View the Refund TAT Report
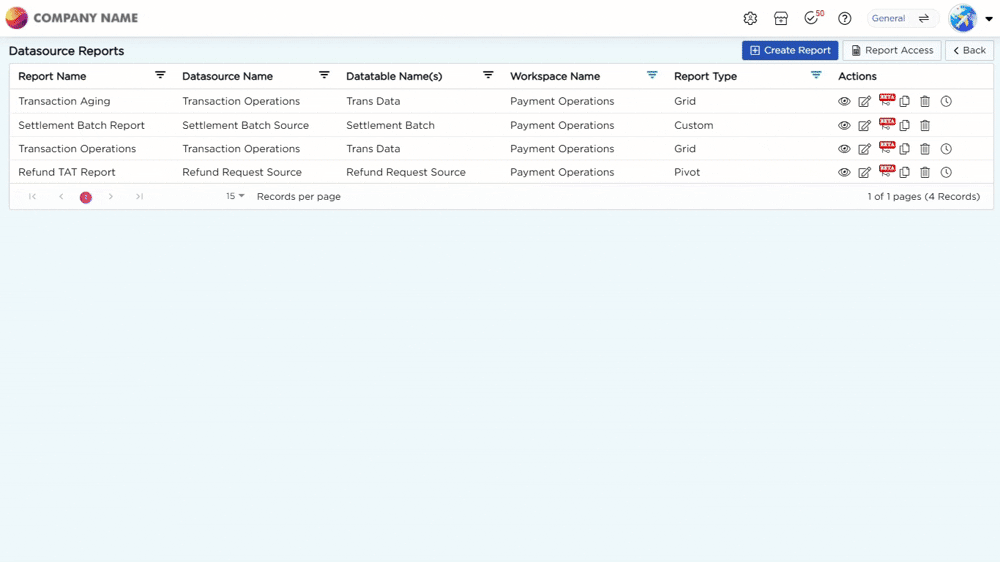Screen dimensions: 1000x562 [x=844, y=172]
